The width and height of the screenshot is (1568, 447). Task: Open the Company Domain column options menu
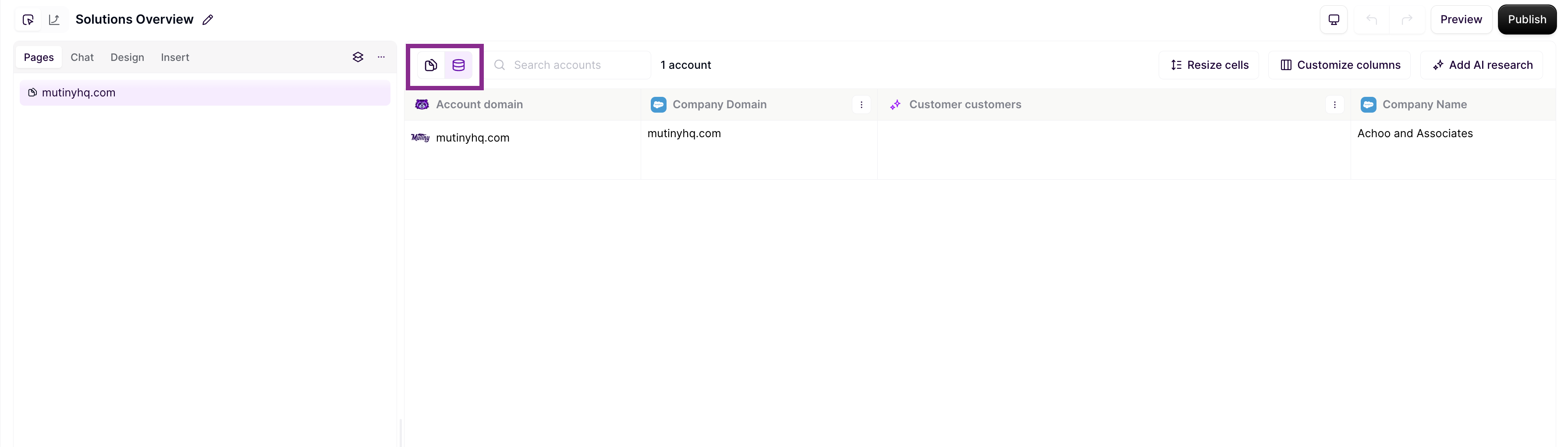(861, 105)
